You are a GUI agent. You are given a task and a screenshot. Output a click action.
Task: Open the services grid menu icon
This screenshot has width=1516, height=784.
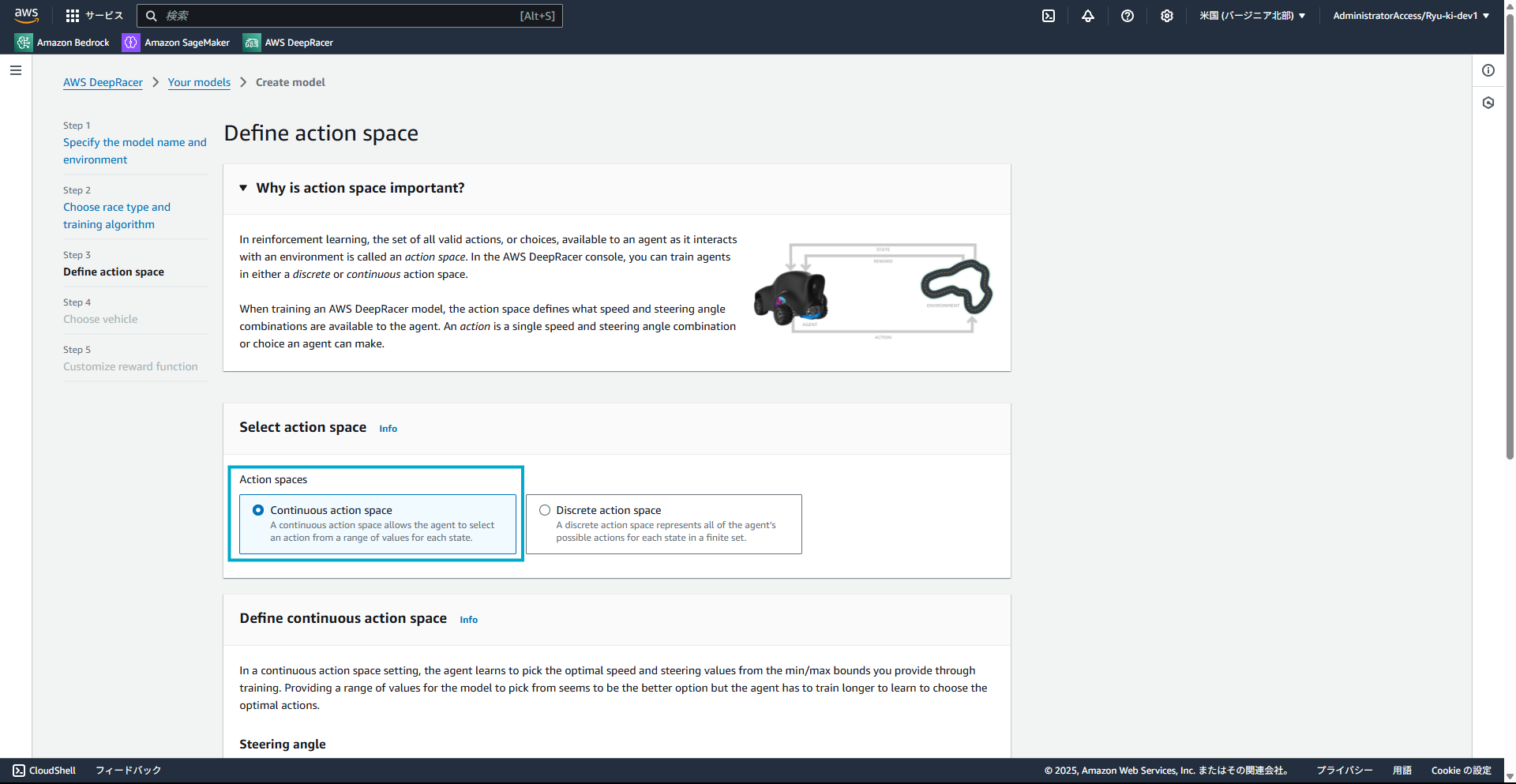[x=73, y=16]
